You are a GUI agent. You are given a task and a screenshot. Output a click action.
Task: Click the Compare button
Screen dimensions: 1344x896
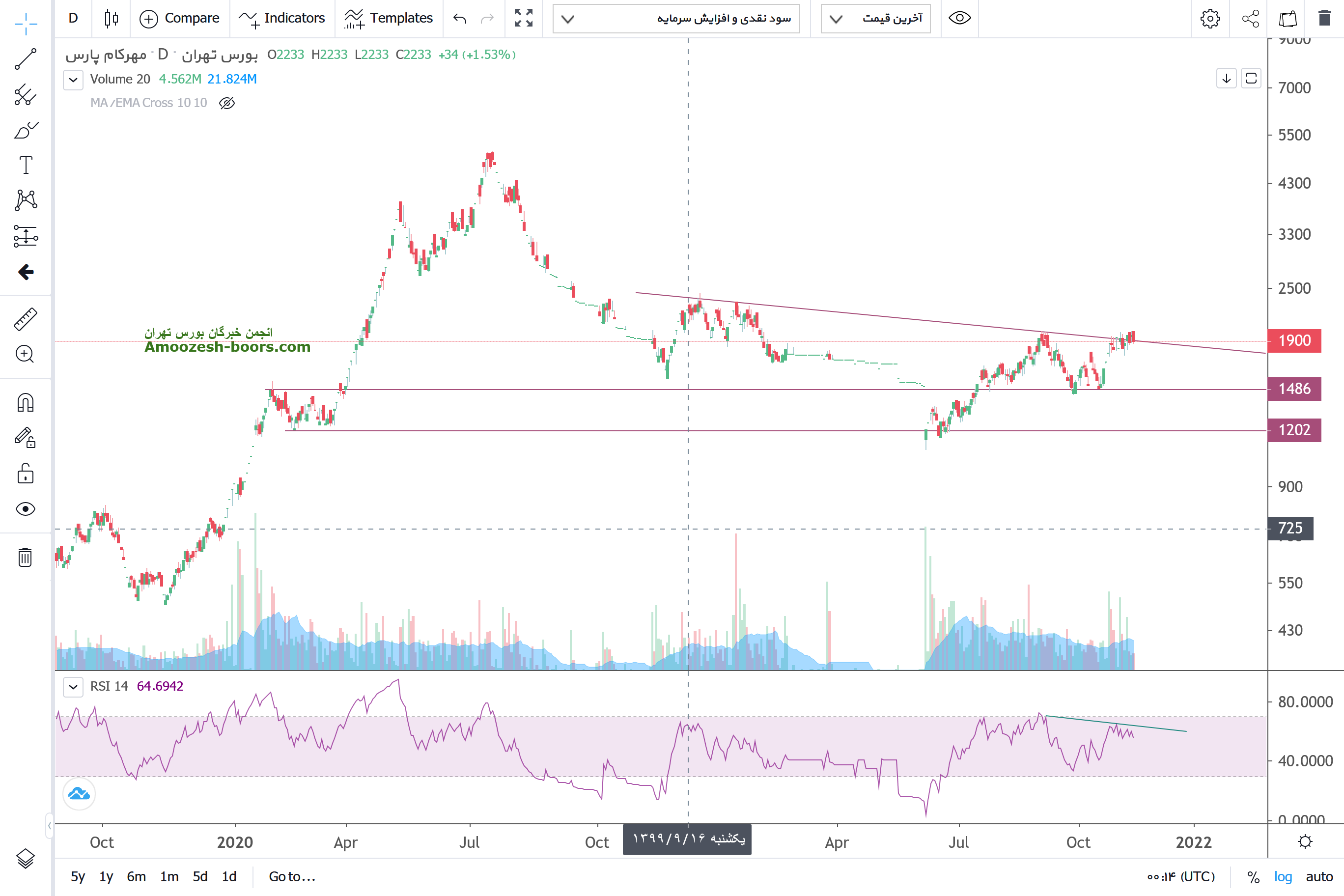[x=179, y=18]
